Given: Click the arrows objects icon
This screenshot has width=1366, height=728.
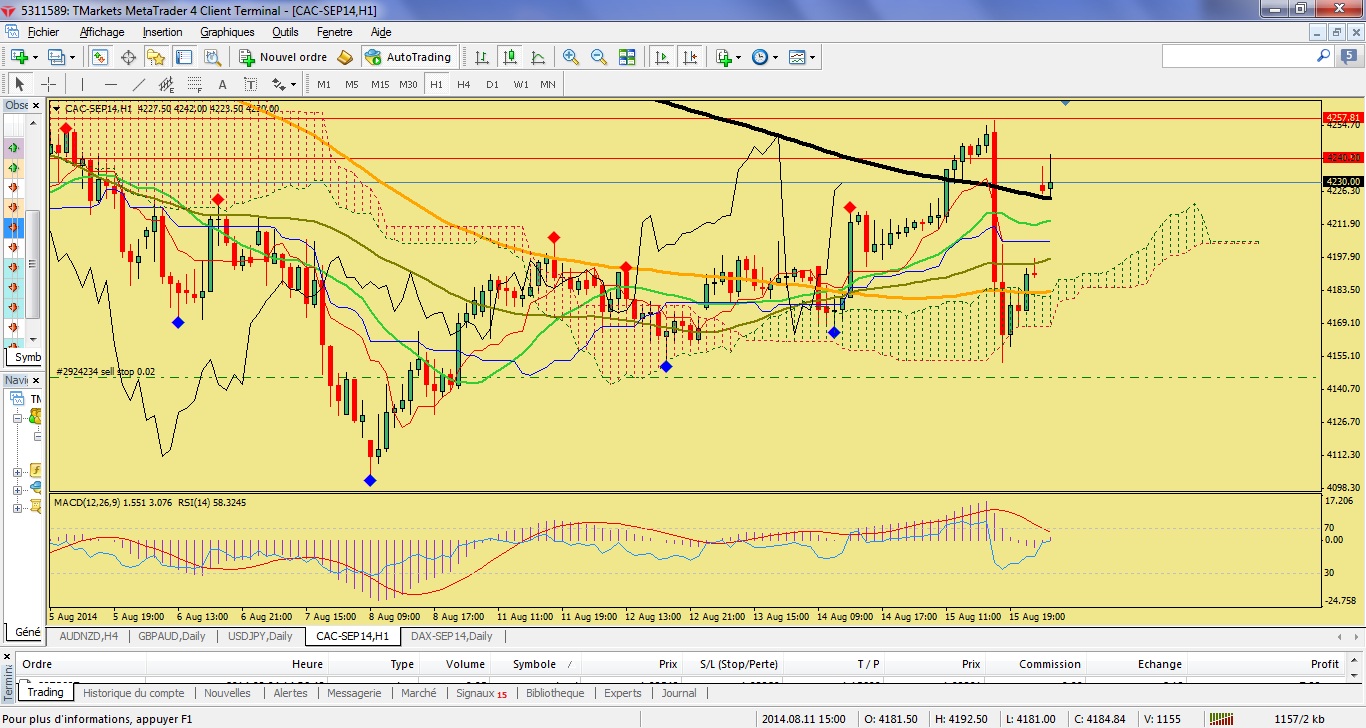Looking at the screenshot, I should coord(279,84).
